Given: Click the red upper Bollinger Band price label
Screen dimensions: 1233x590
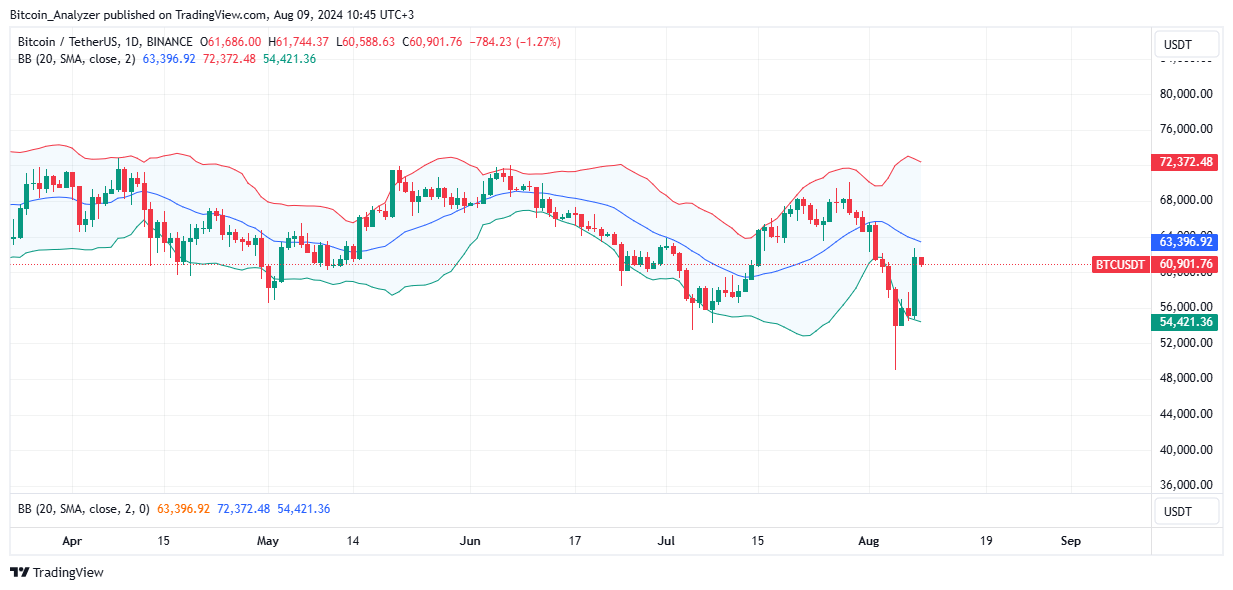Looking at the screenshot, I should (x=1184, y=161).
